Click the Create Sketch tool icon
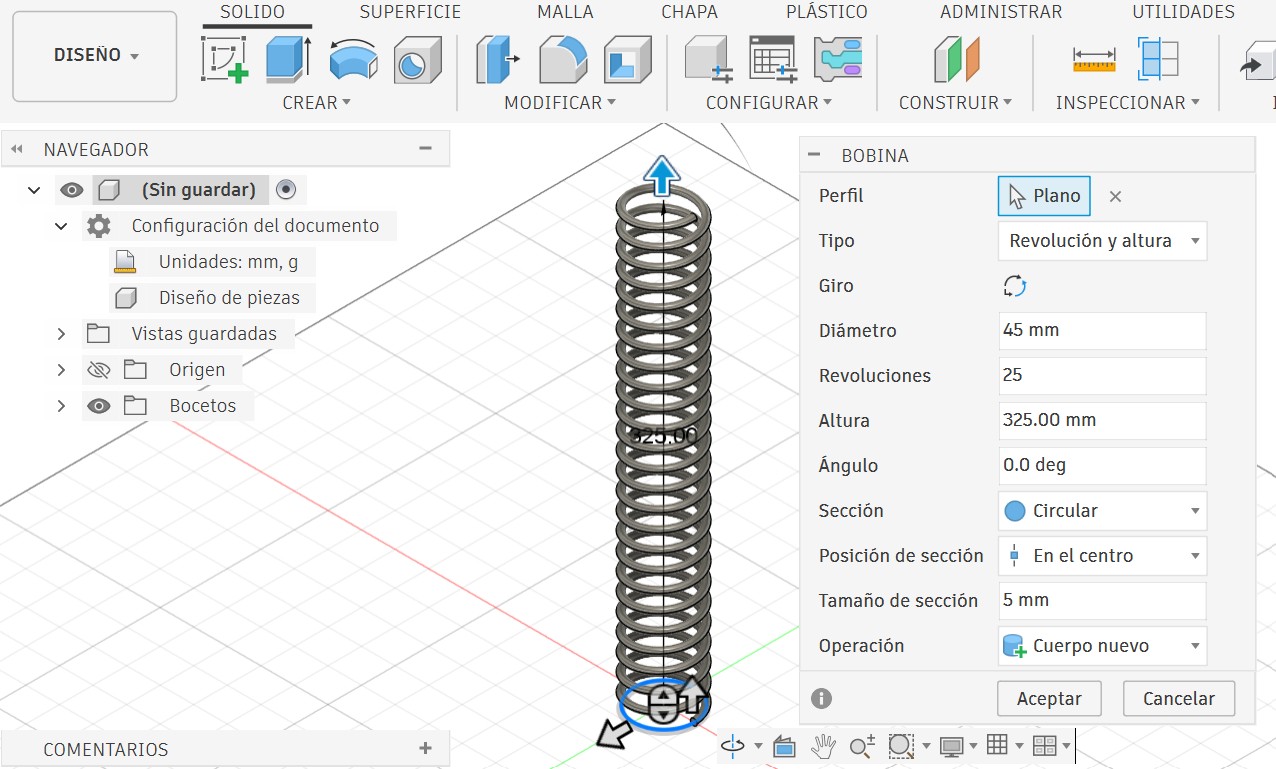The image size is (1276, 769). [x=225, y=59]
